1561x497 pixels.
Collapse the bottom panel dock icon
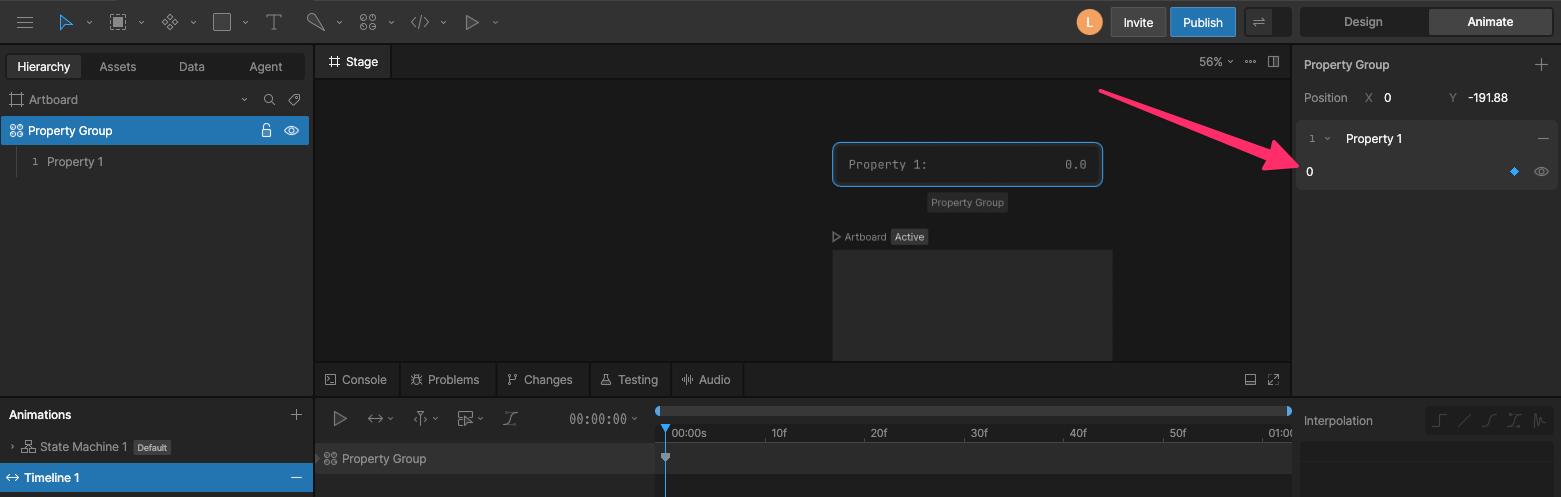1250,380
